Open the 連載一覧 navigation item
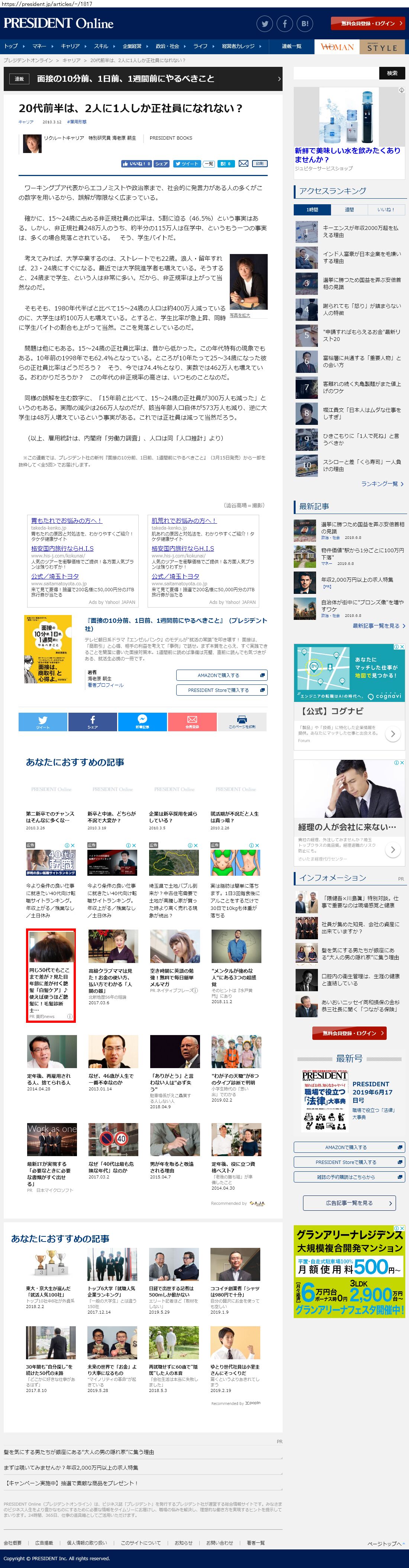 292,46
